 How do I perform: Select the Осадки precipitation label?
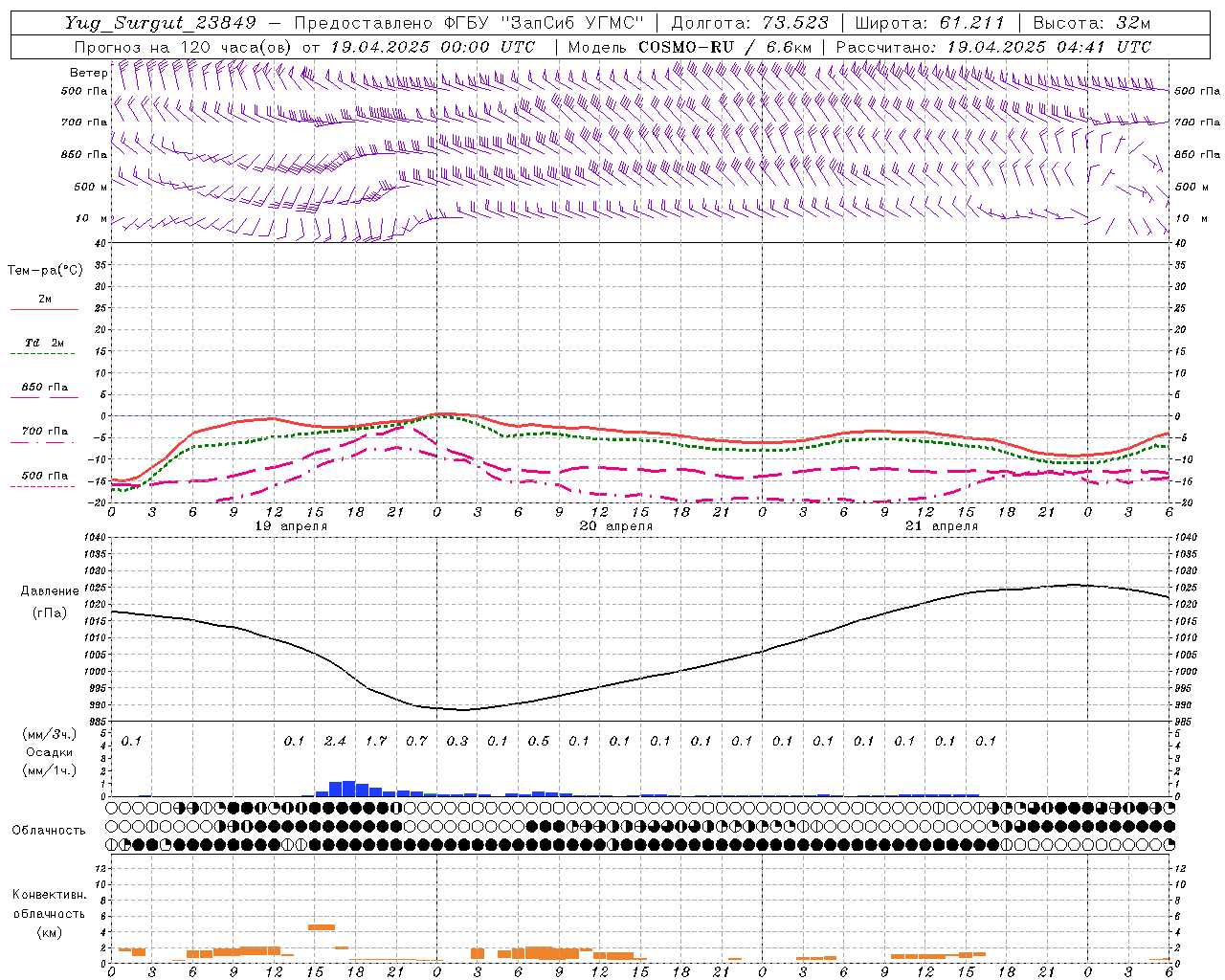[x=49, y=752]
